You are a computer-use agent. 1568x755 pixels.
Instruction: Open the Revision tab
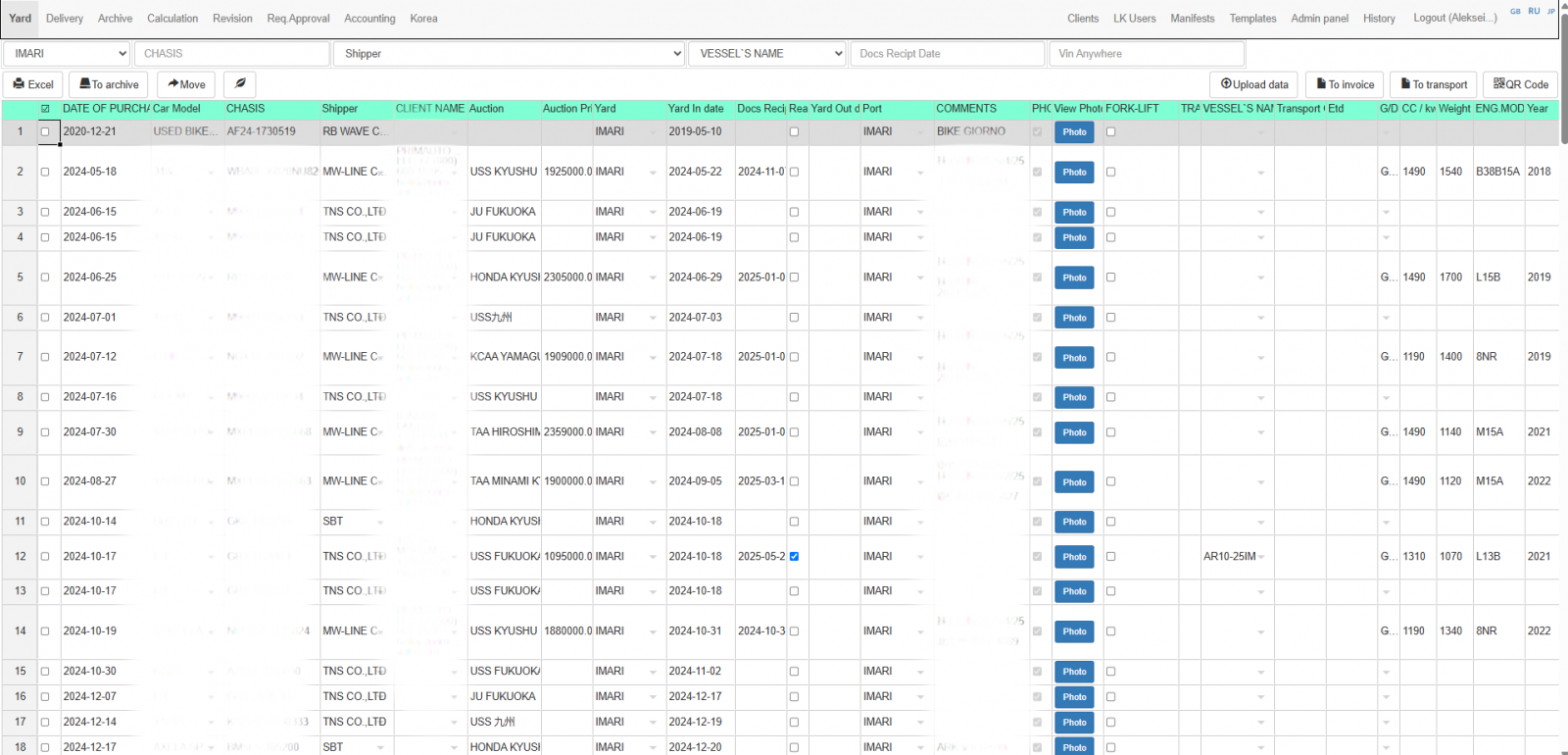tap(232, 19)
